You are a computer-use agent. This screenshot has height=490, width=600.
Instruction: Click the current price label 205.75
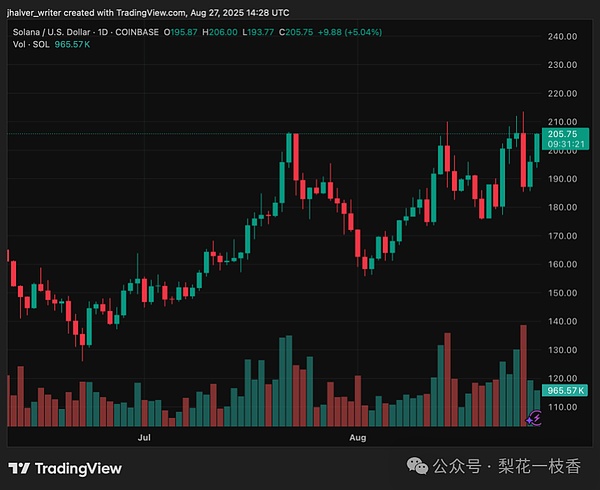pyautogui.click(x=562, y=134)
